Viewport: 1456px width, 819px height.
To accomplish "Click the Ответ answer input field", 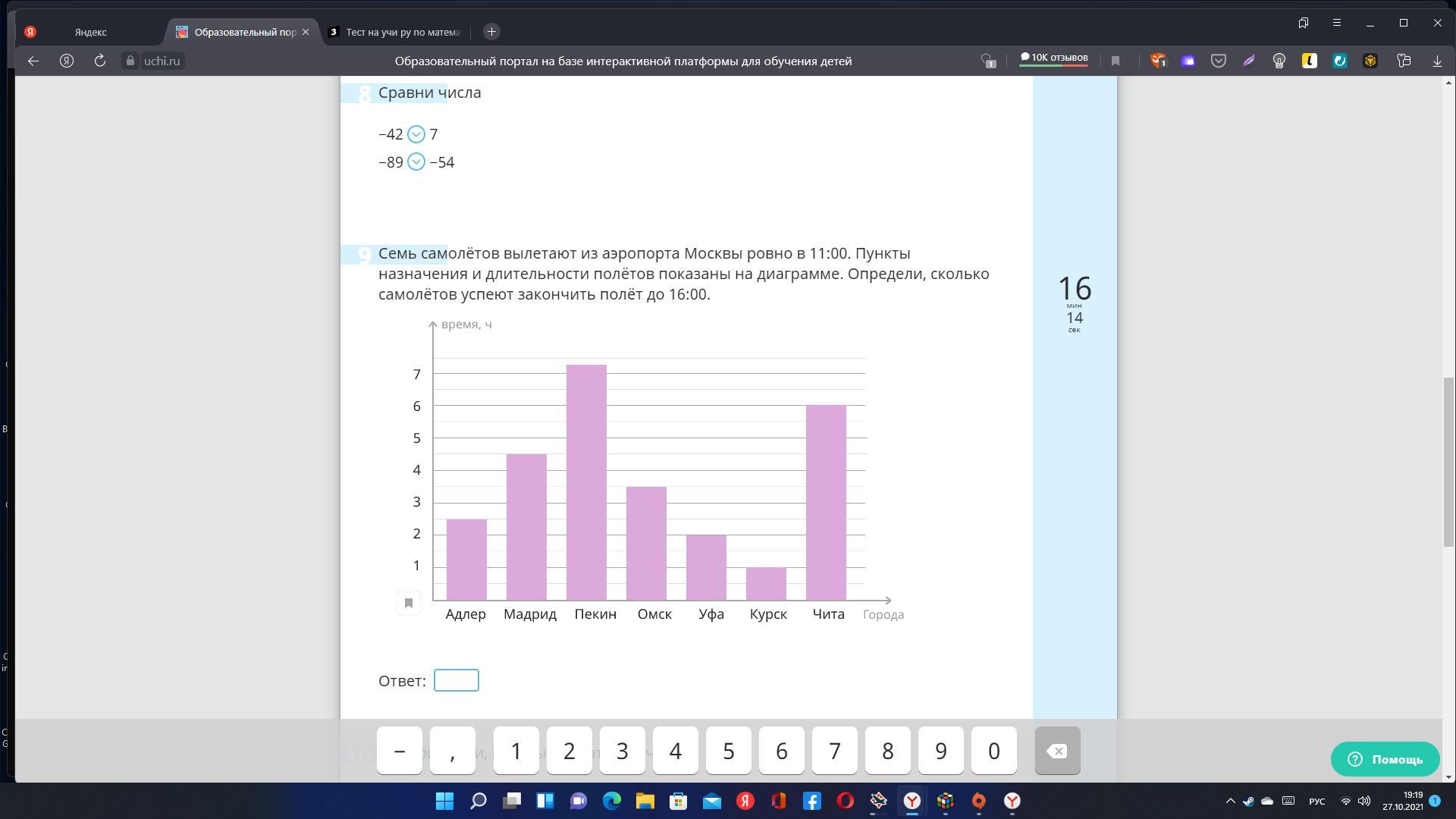I will 456,680.
